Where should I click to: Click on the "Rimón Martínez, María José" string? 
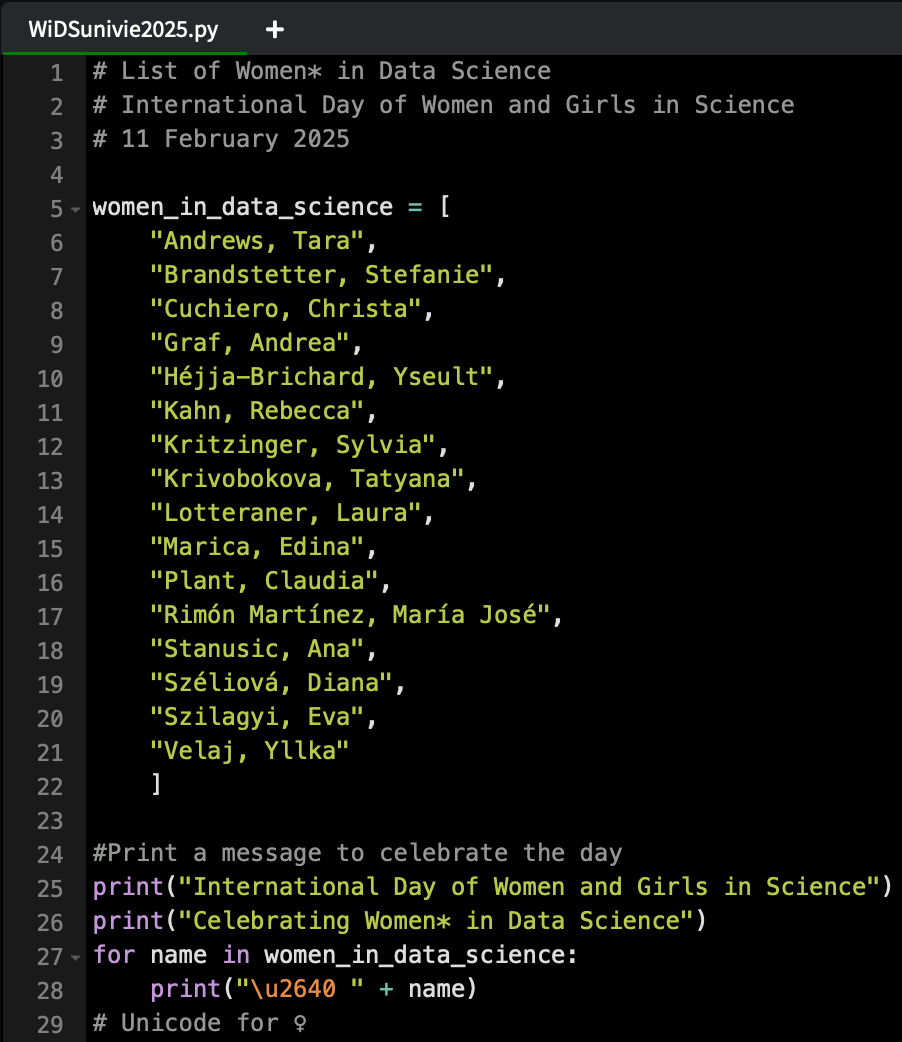(x=350, y=615)
